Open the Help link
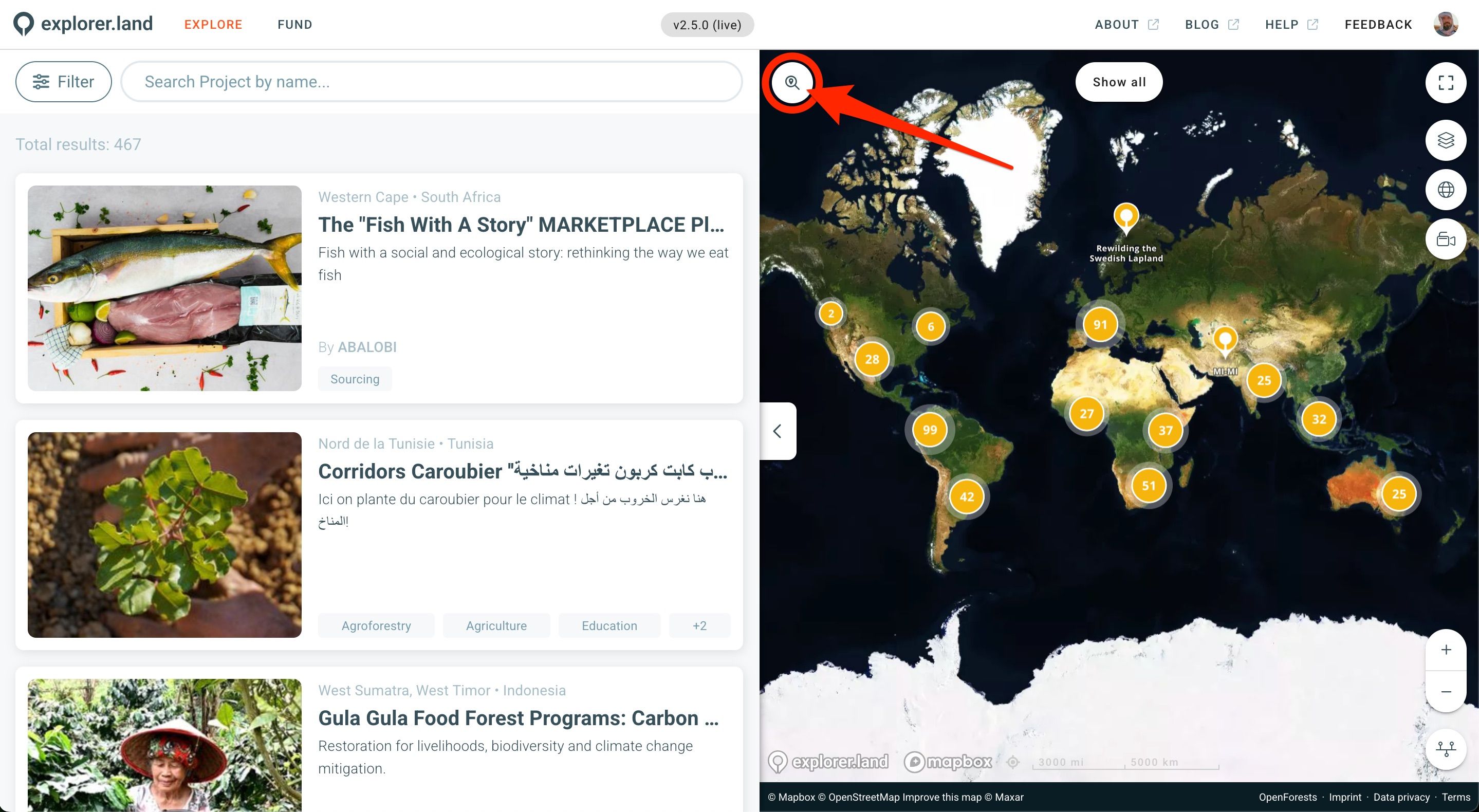Viewport: 1479px width, 812px height. point(1291,25)
